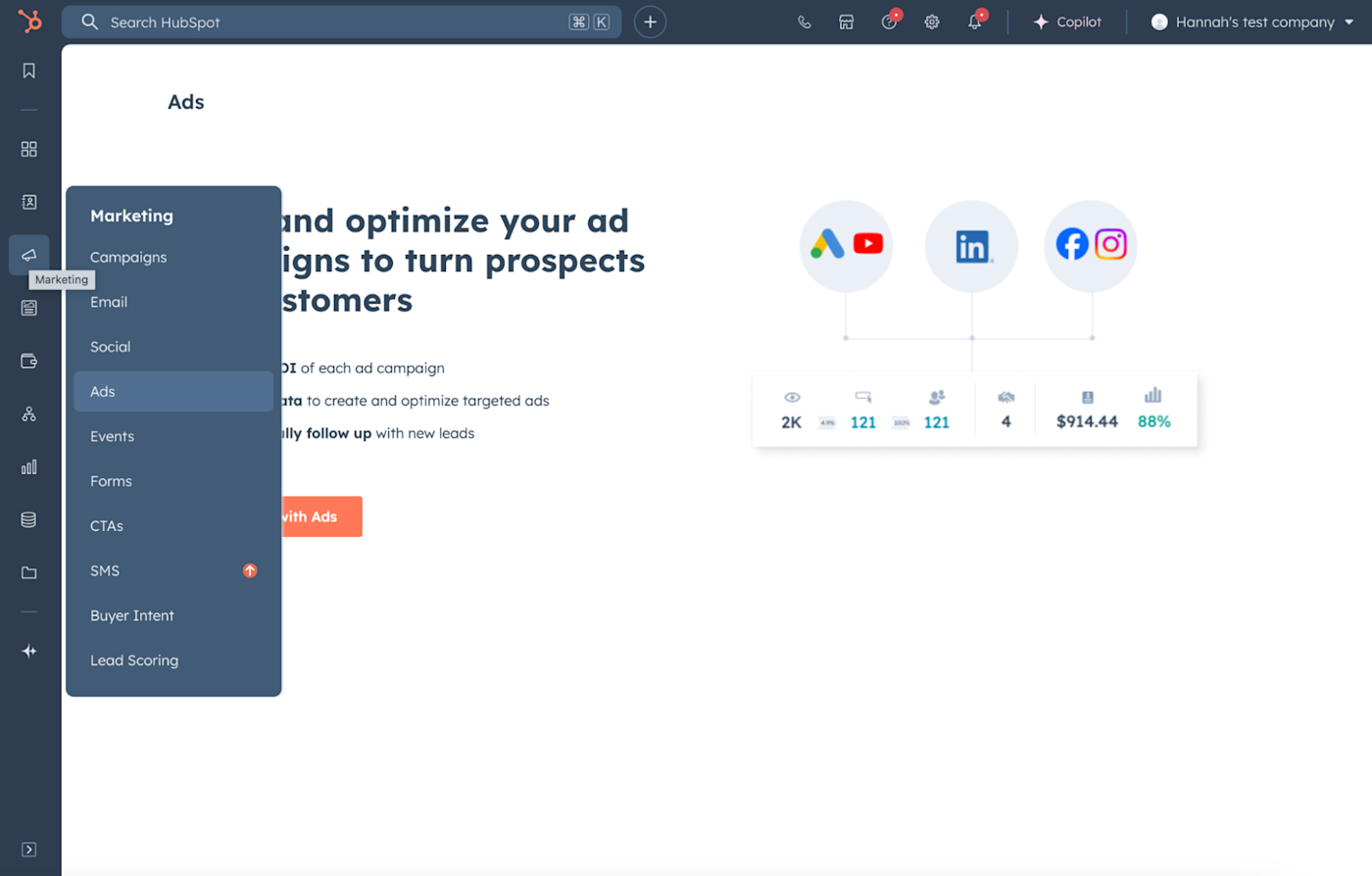This screenshot has height=876, width=1372.
Task: Select Social in Marketing menu
Action: (173, 347)
